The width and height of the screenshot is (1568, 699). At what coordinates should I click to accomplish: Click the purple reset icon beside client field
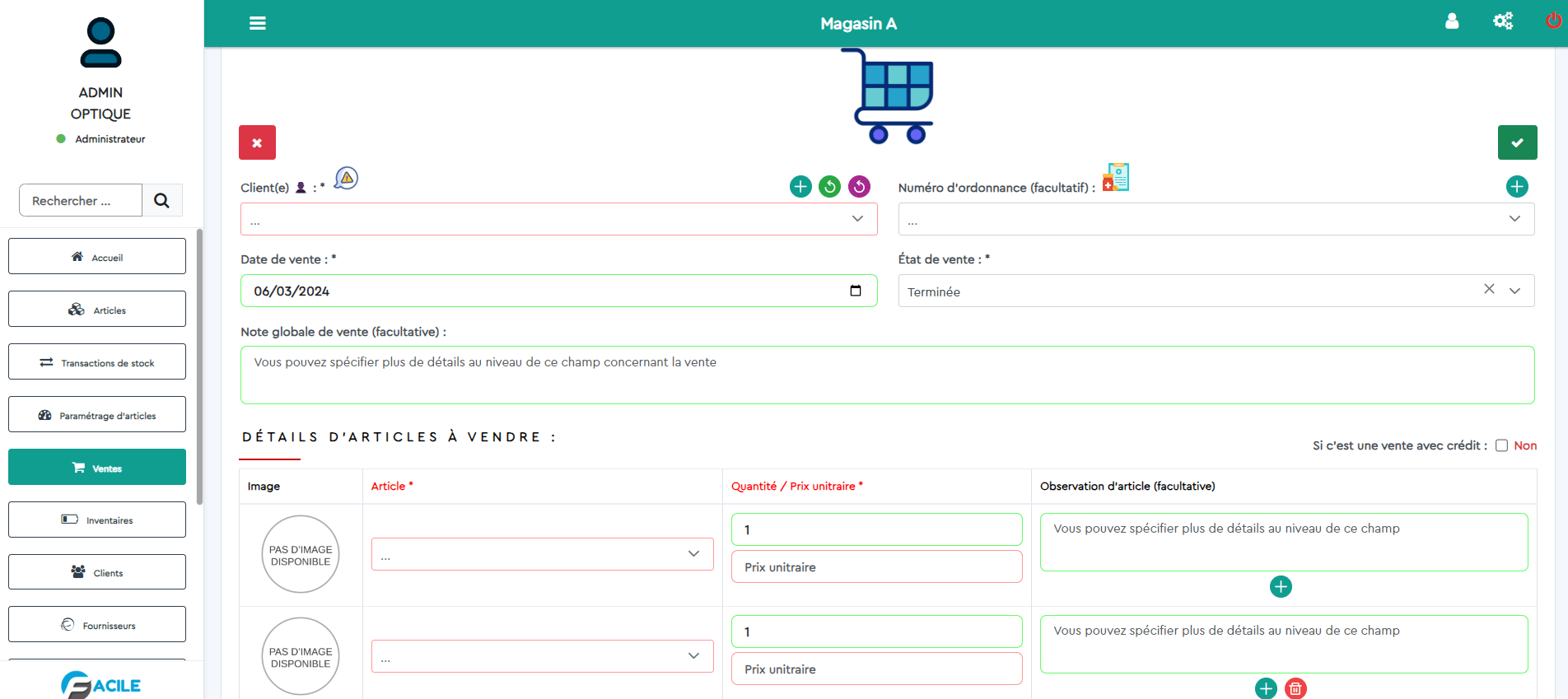click(x=859, y=187)
